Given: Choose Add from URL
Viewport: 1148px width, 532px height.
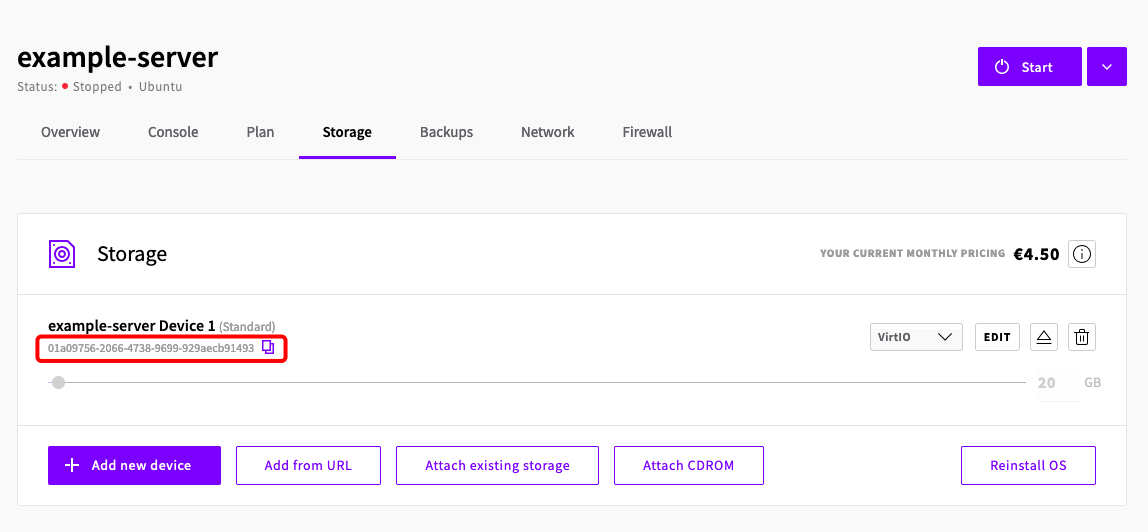Looking at the screenshot, I should (x=308, y=465).
